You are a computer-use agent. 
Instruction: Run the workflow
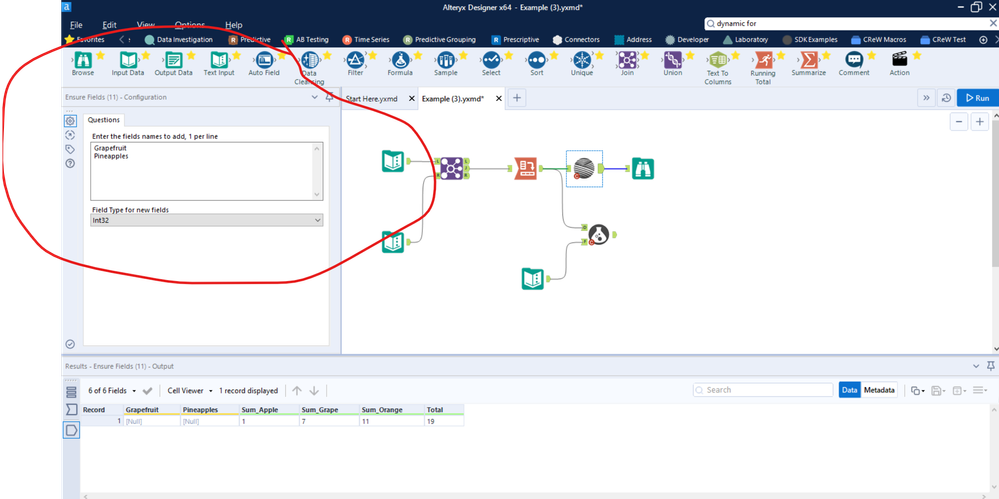(x=977, y=98)
